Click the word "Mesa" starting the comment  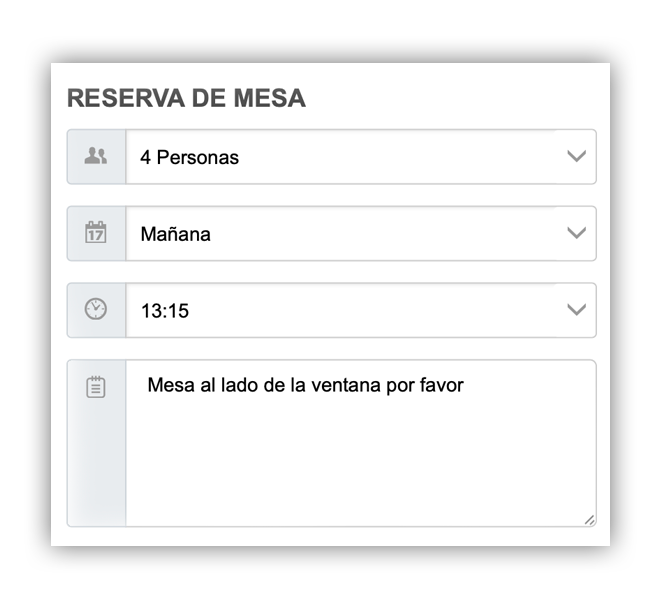(x=168, y=385)
